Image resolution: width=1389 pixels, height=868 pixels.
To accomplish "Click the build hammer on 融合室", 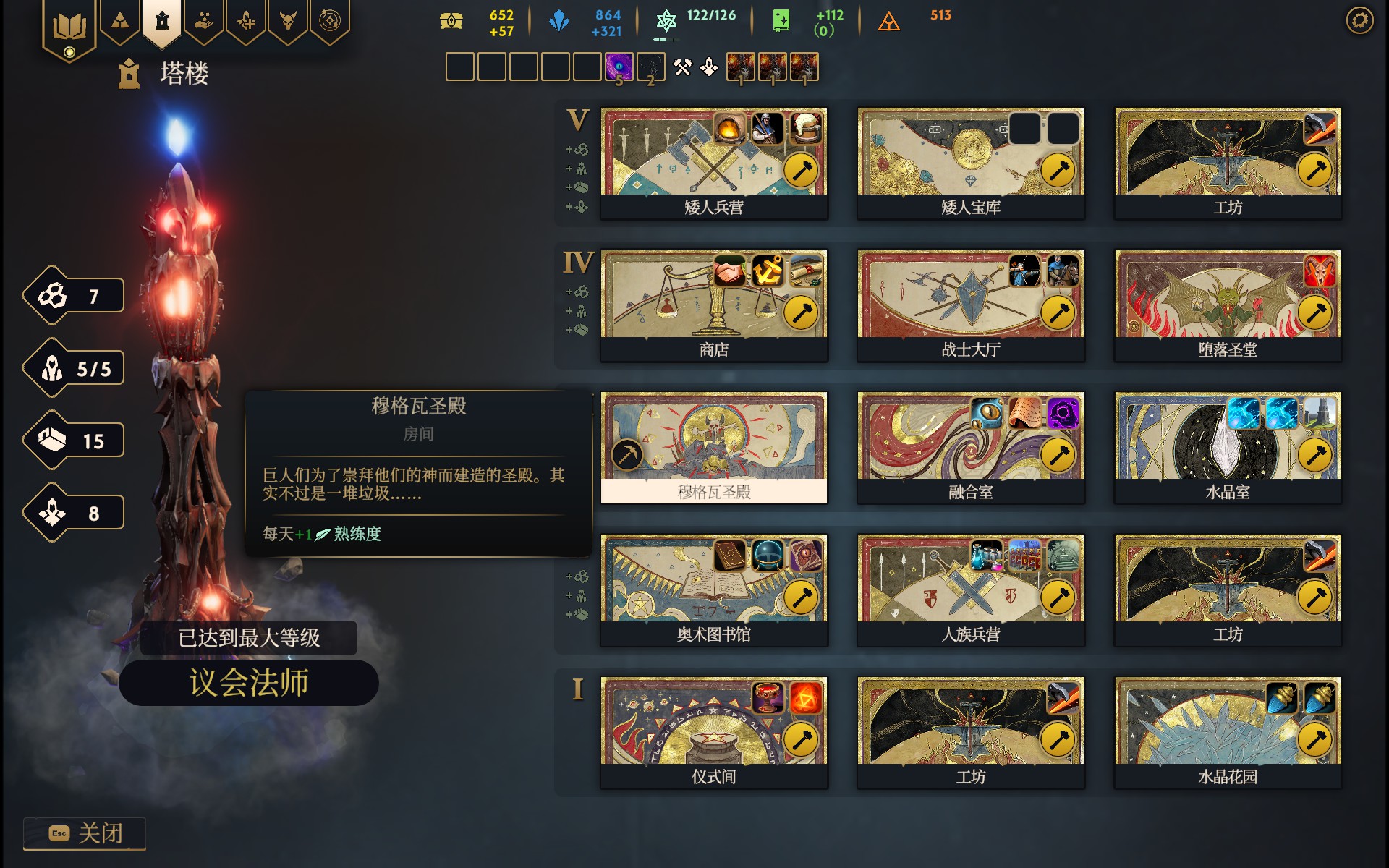I will tap(1058, 456).
